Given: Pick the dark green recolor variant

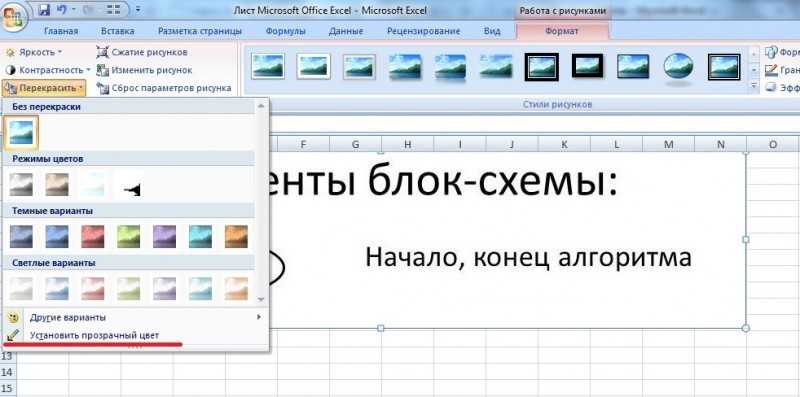Looking at the screenshot, I should coord(129,236).
